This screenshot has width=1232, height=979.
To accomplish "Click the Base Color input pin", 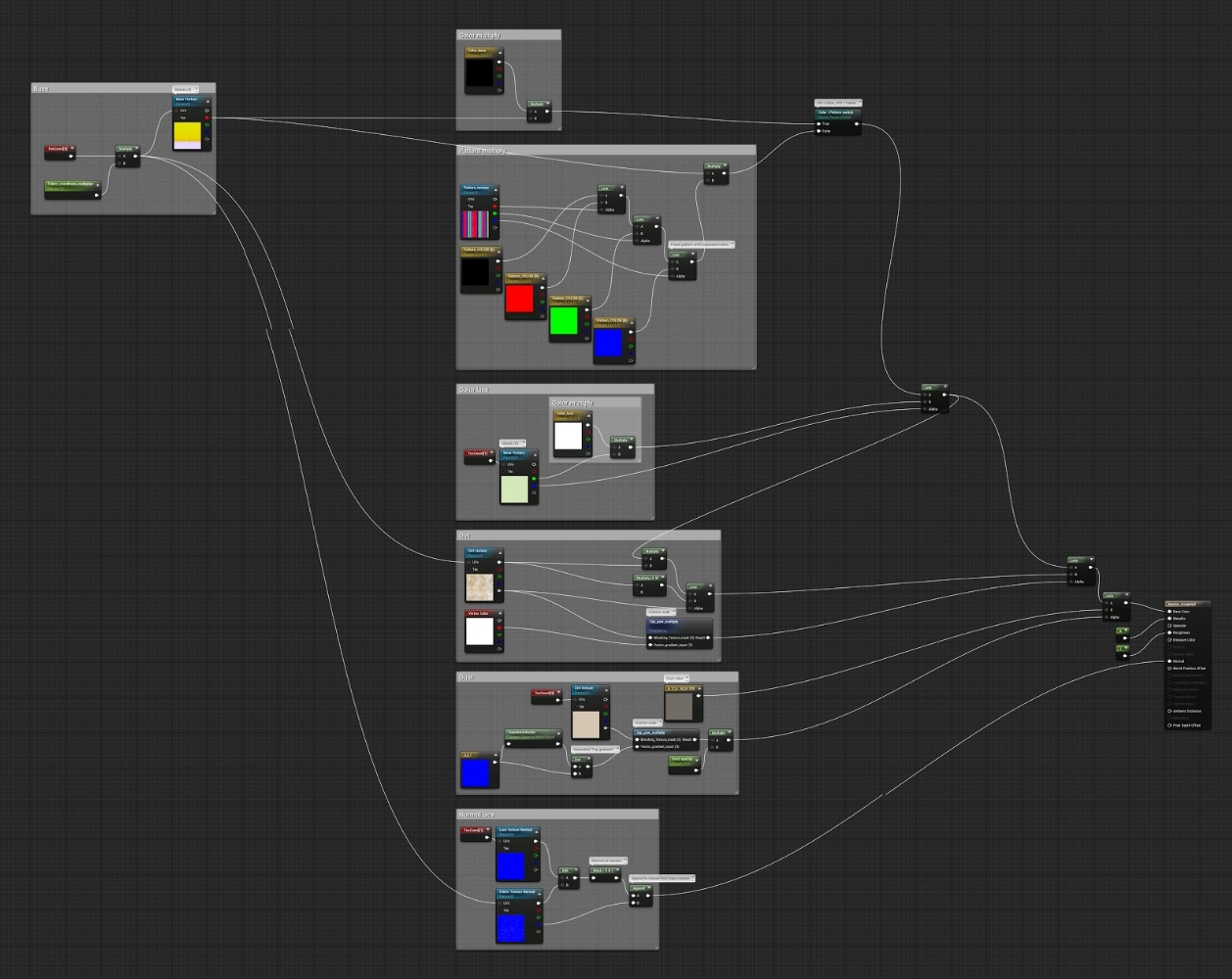I will [x=1169, y=611].
